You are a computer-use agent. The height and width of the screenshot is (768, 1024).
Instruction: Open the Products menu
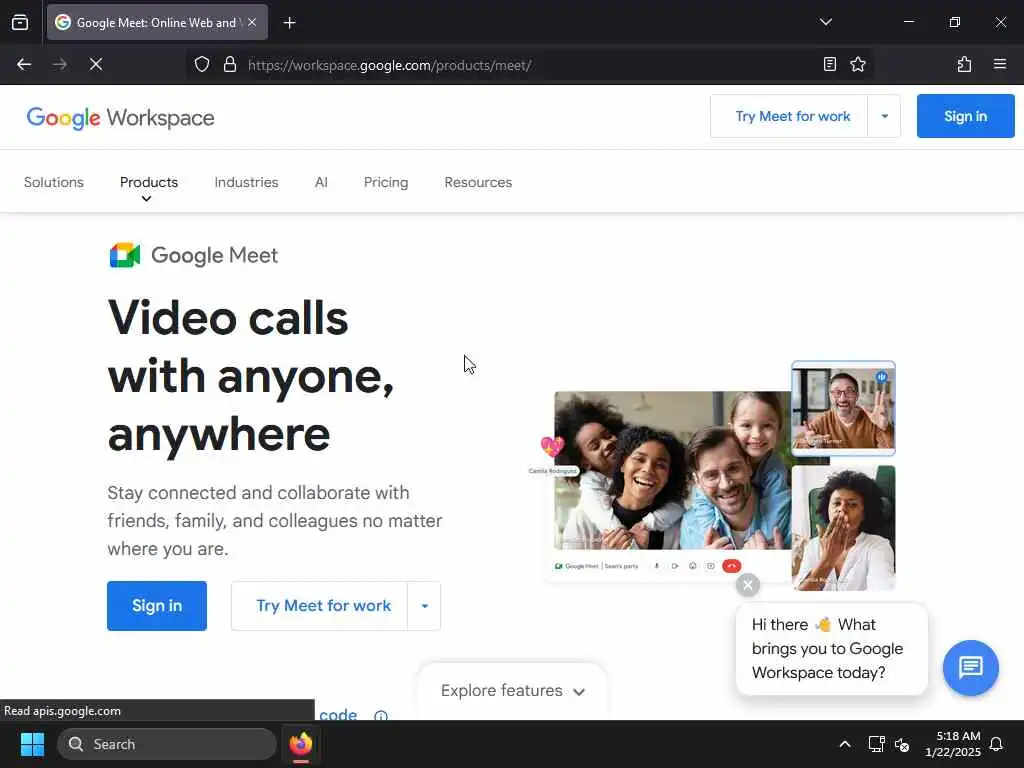[x=149, y=182]
